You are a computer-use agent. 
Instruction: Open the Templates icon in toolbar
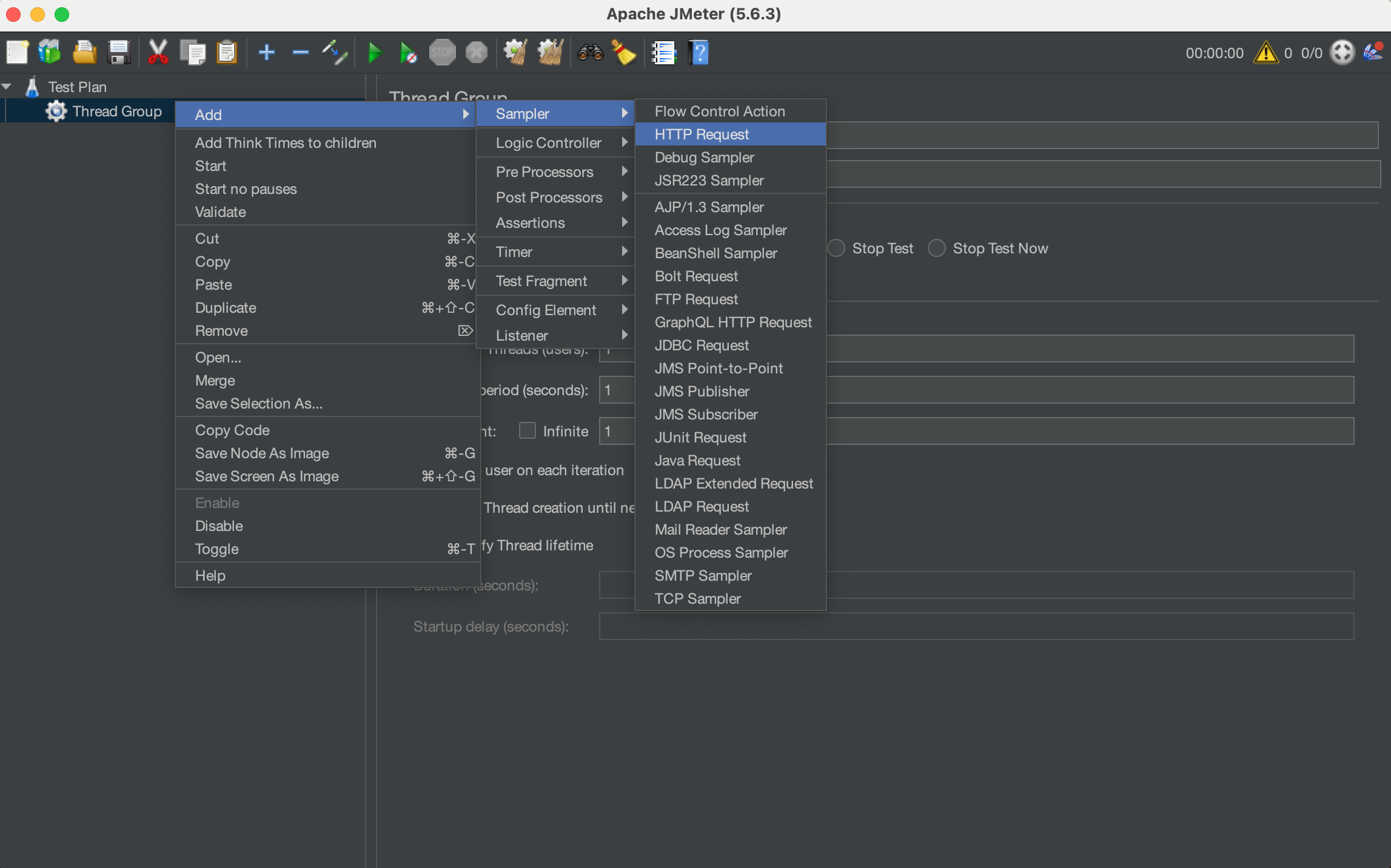[x=50, y=52]
